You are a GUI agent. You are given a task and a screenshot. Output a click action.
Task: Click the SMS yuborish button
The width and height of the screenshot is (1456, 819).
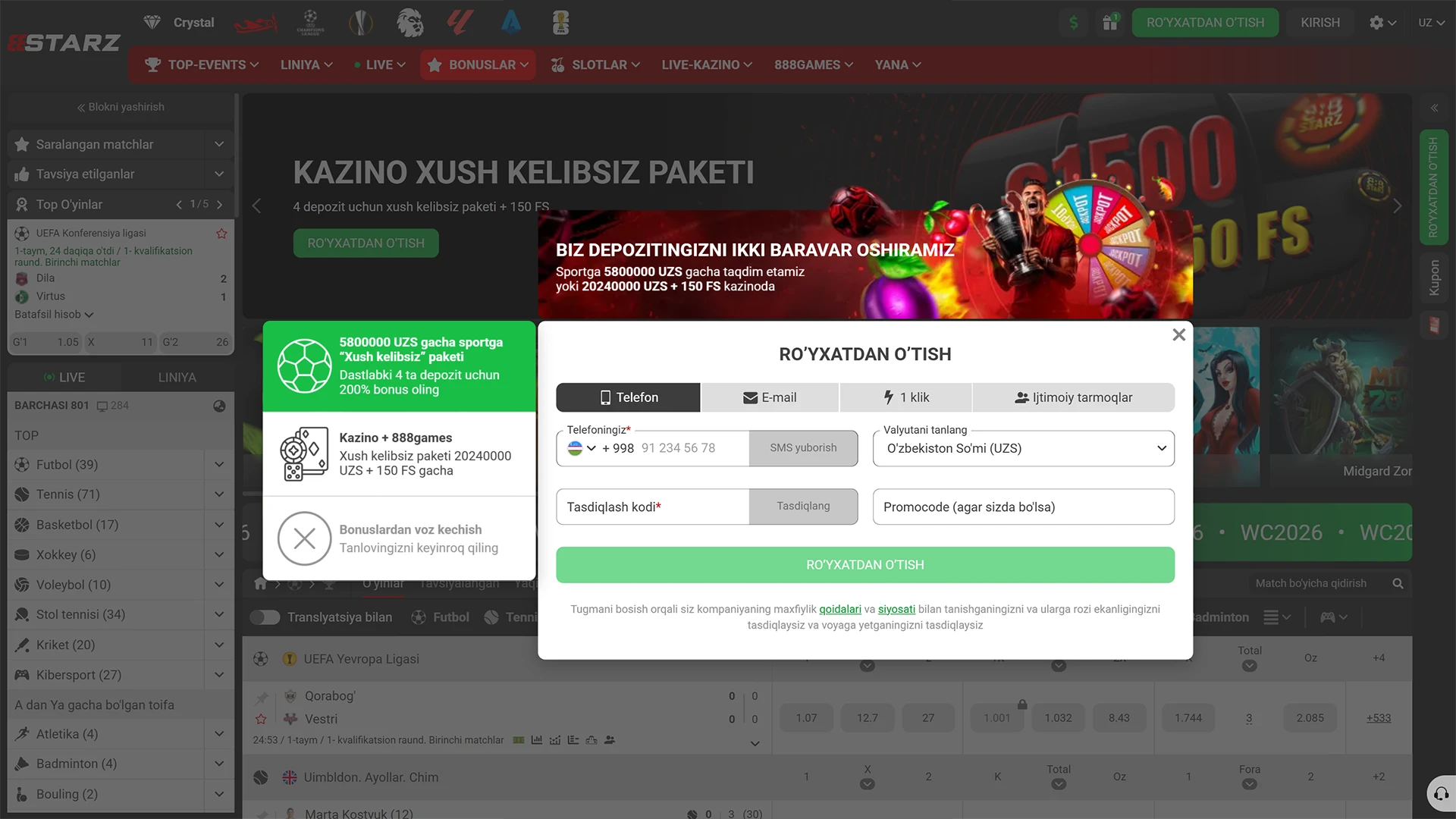pos(803,448)
